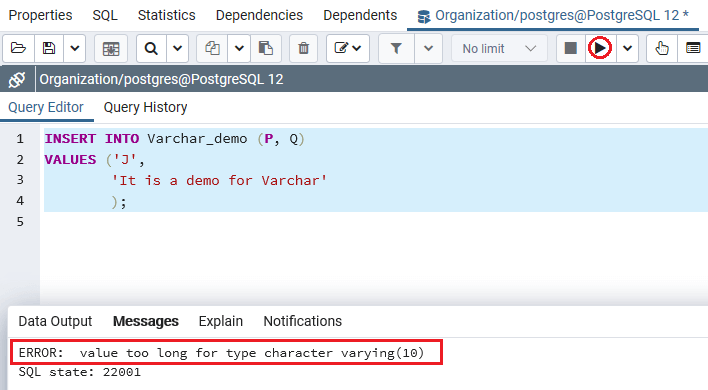
Task: Click the 'It is a demo for Varchar' string
Action: (219, 181)
